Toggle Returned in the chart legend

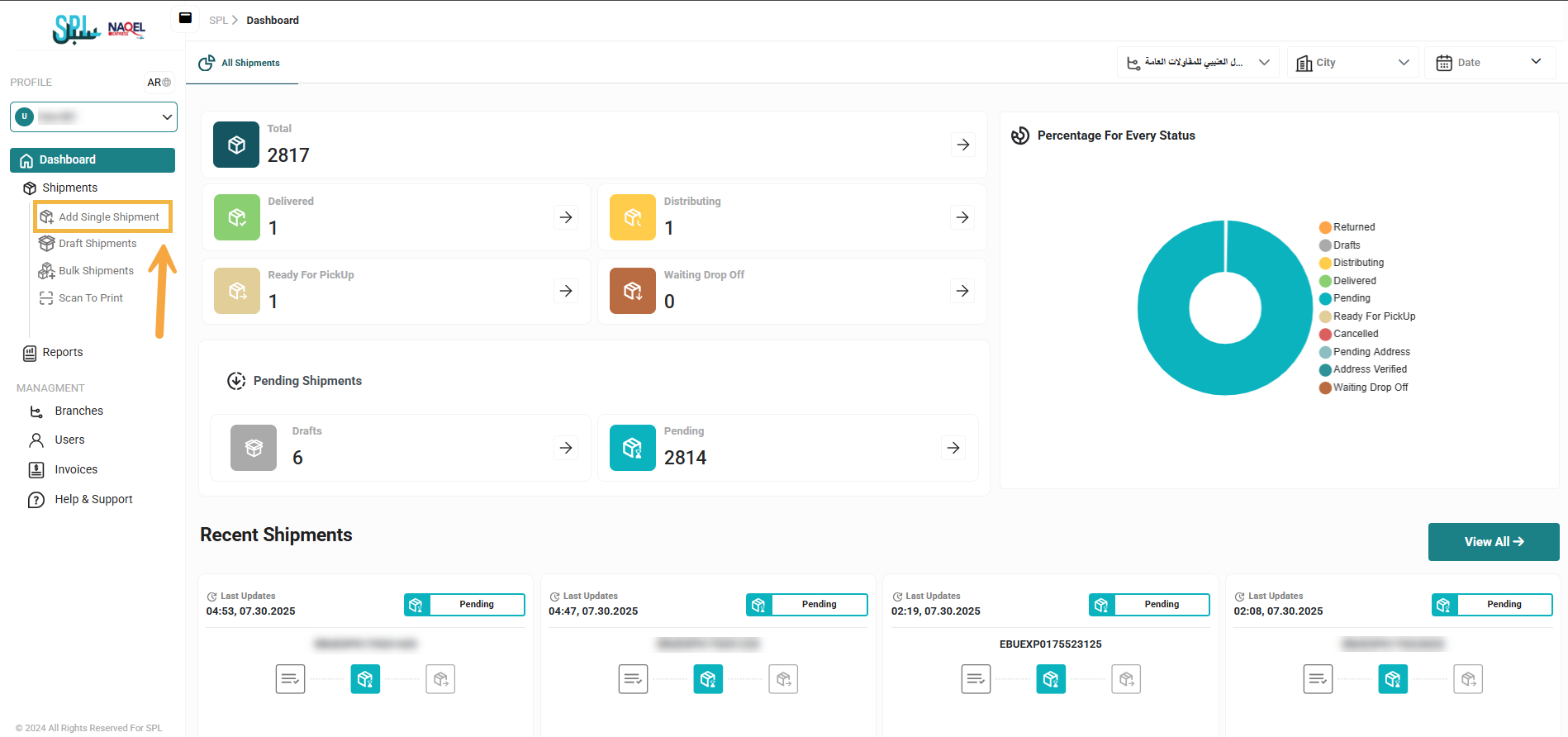pos(1353,227)
